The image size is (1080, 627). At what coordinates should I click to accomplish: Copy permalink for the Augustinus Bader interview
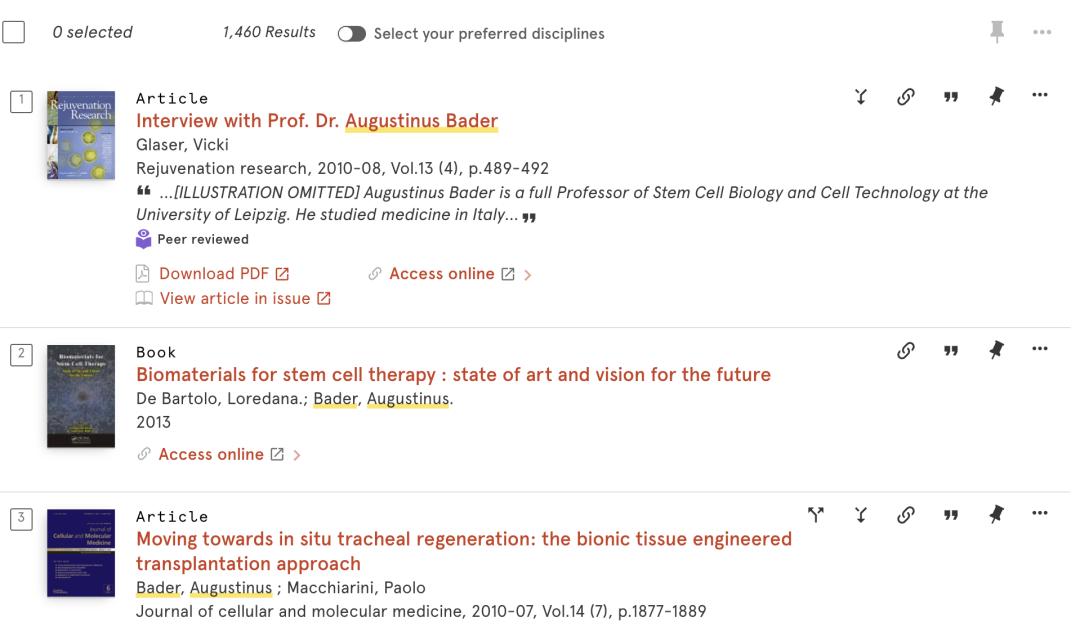[906, 96]
